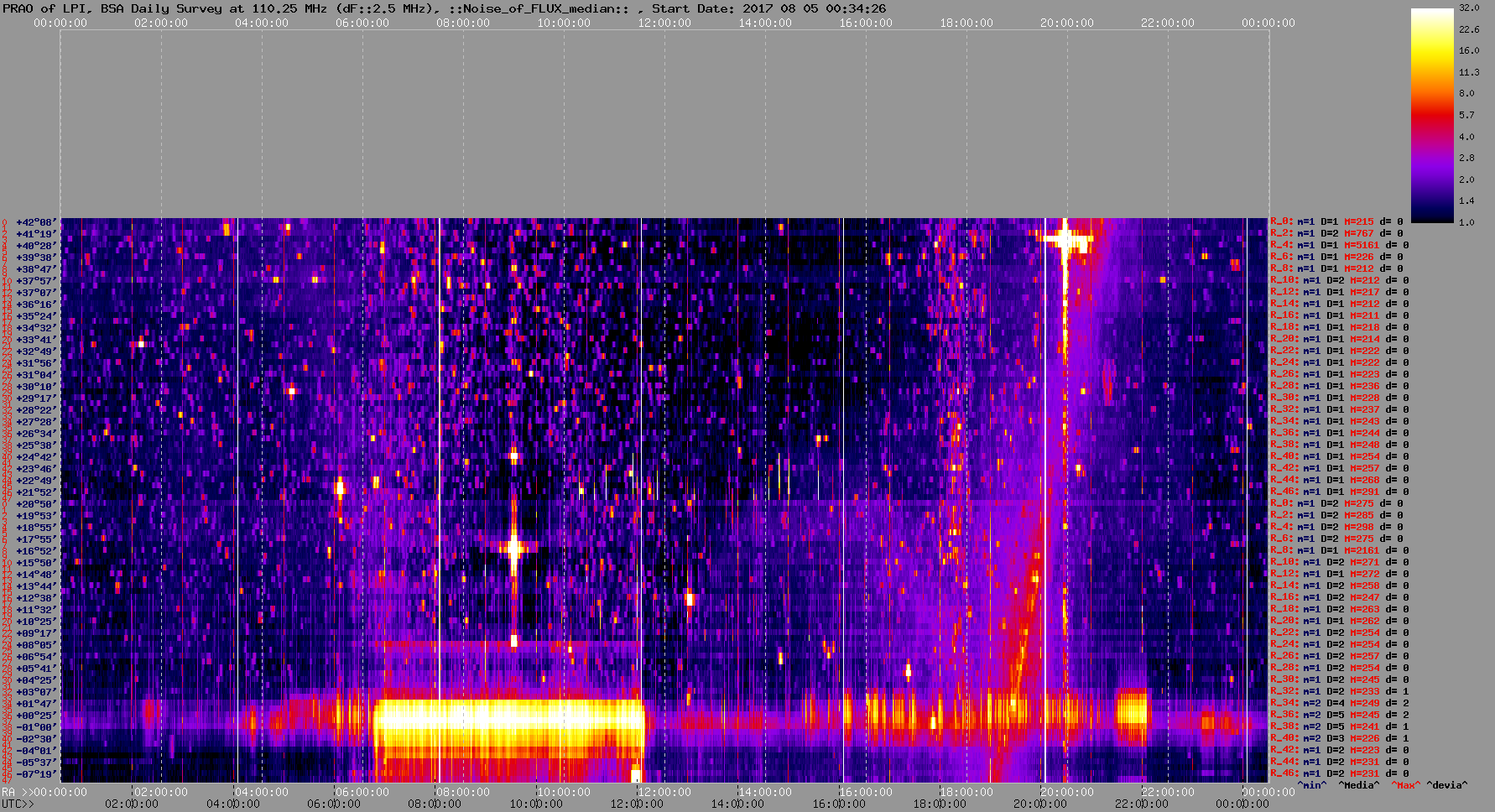1495x812 pixels.
Task: Select the +13°44' declination label
Action: (x=37, y=586)
